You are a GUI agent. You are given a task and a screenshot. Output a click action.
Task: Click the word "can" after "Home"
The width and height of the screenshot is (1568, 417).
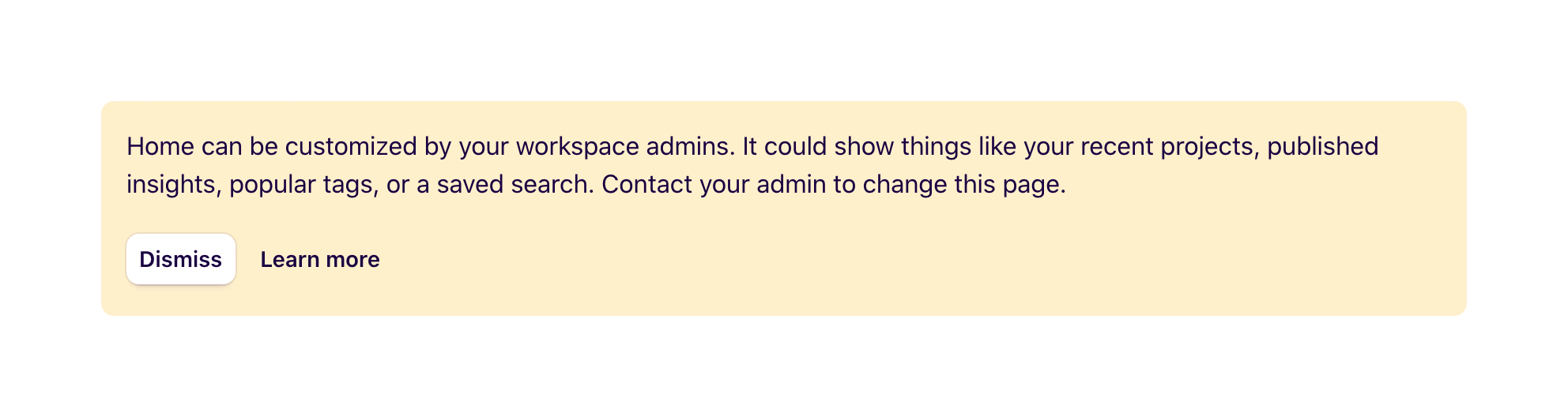tap(222, 146)
